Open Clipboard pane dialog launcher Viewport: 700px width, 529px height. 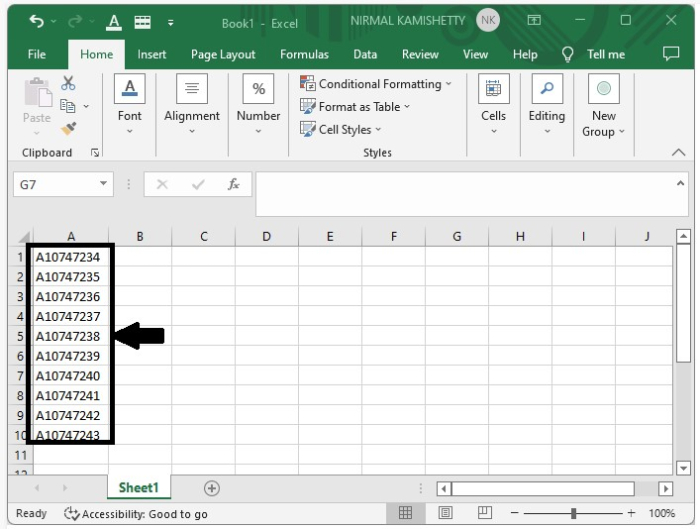click(x=95, y=153)
